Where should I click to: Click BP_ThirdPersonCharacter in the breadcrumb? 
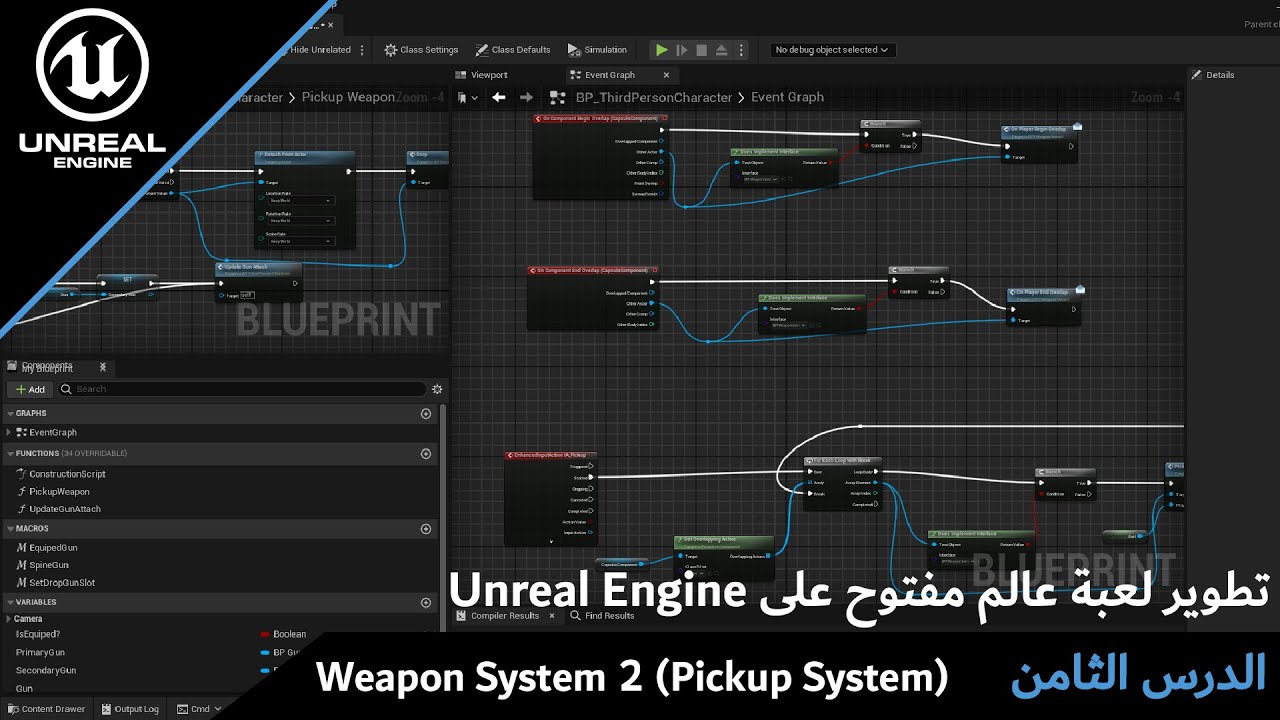click(x=654, y=97)
